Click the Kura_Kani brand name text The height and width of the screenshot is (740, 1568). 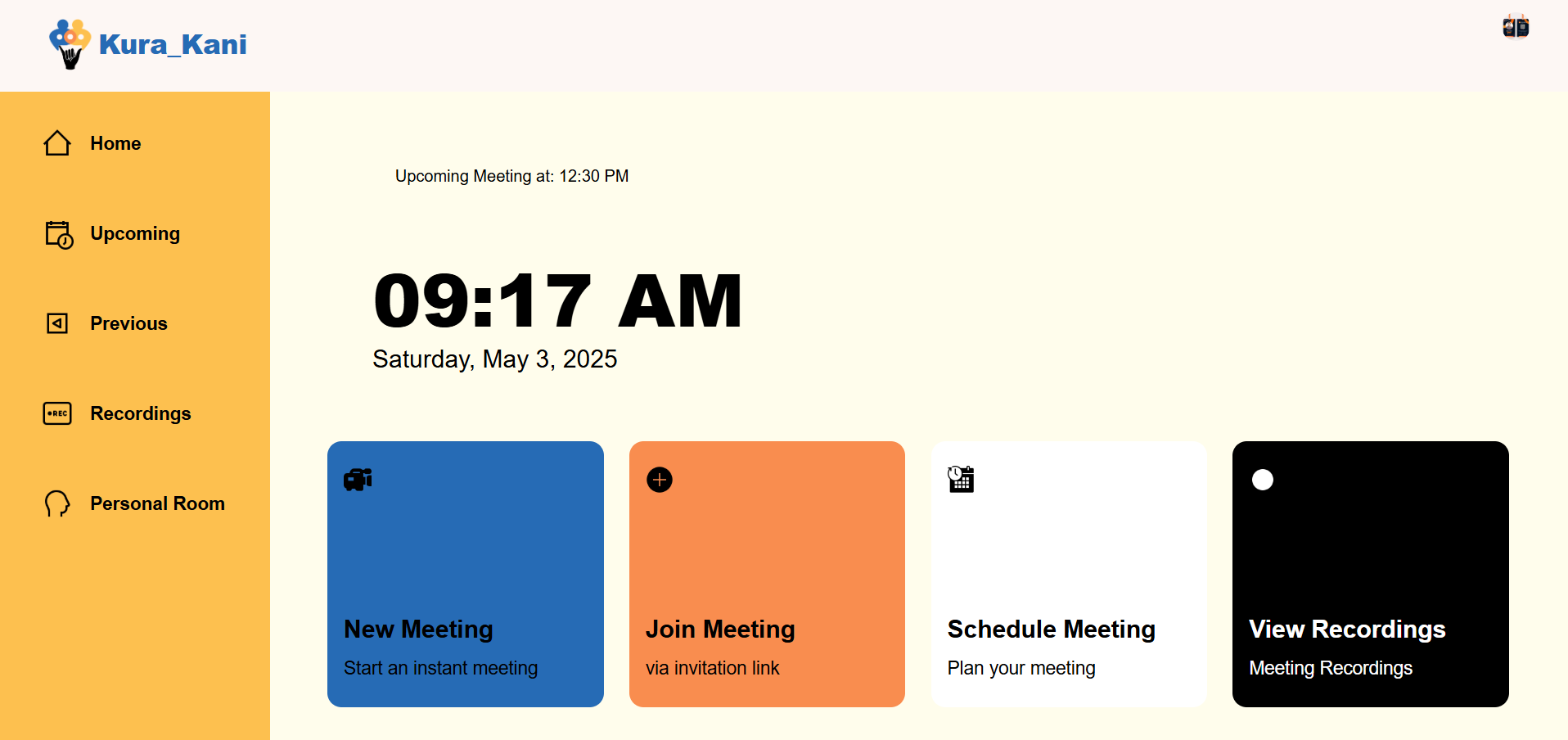coord(173,44)
